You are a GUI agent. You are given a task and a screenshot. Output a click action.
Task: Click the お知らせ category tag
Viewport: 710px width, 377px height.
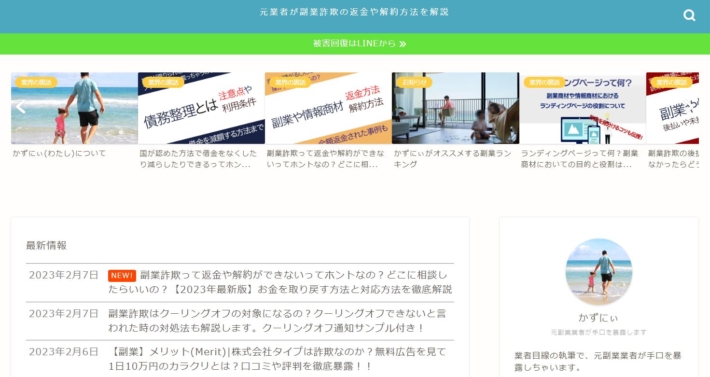click(x=414, y=82)
